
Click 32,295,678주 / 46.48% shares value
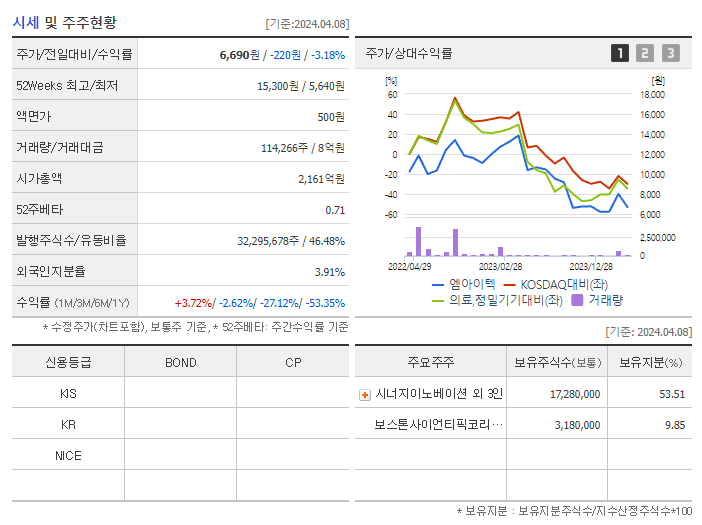(x=291, y=241)
